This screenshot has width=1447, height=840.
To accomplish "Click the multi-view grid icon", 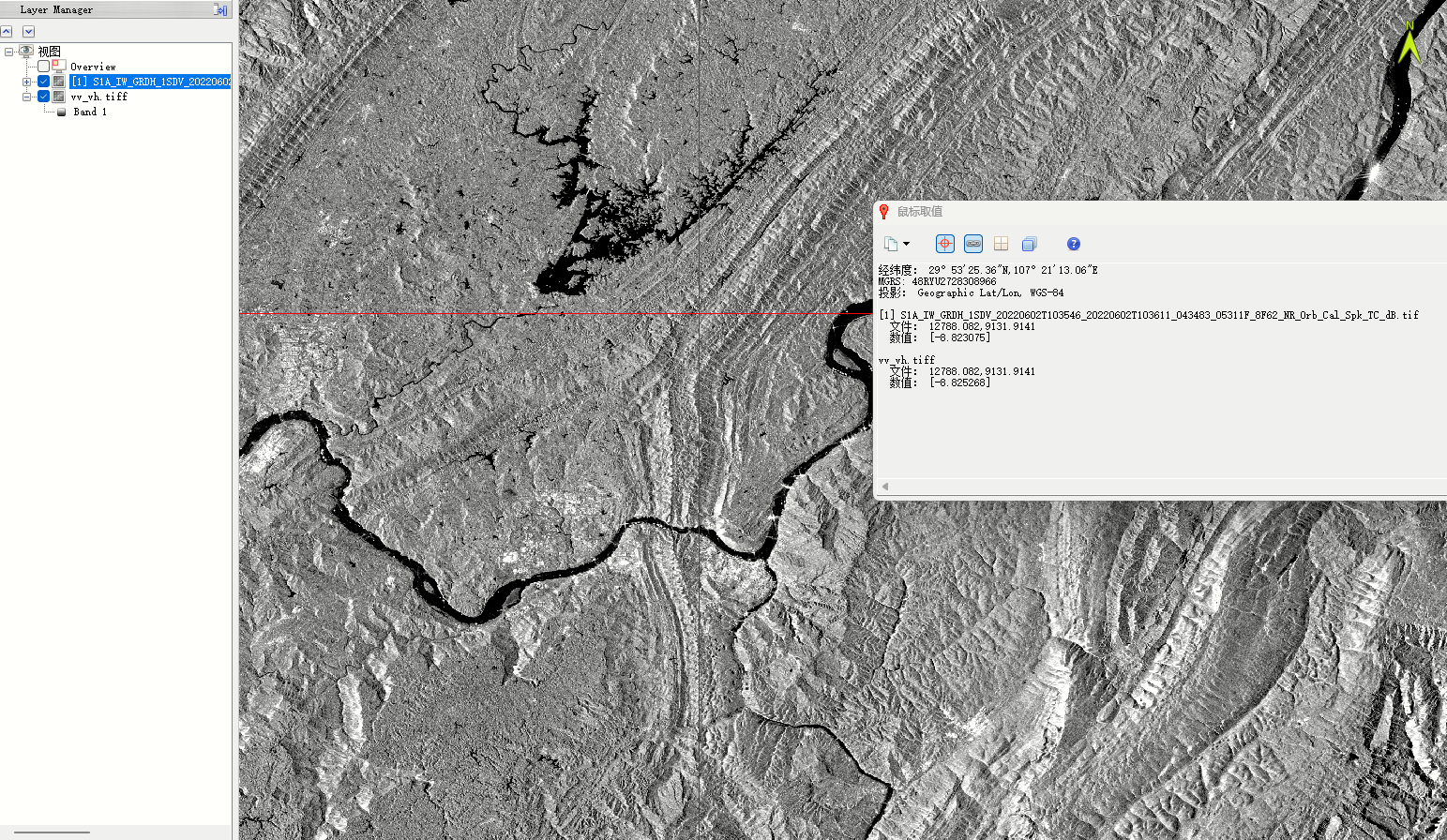I will coord(1001,244).
